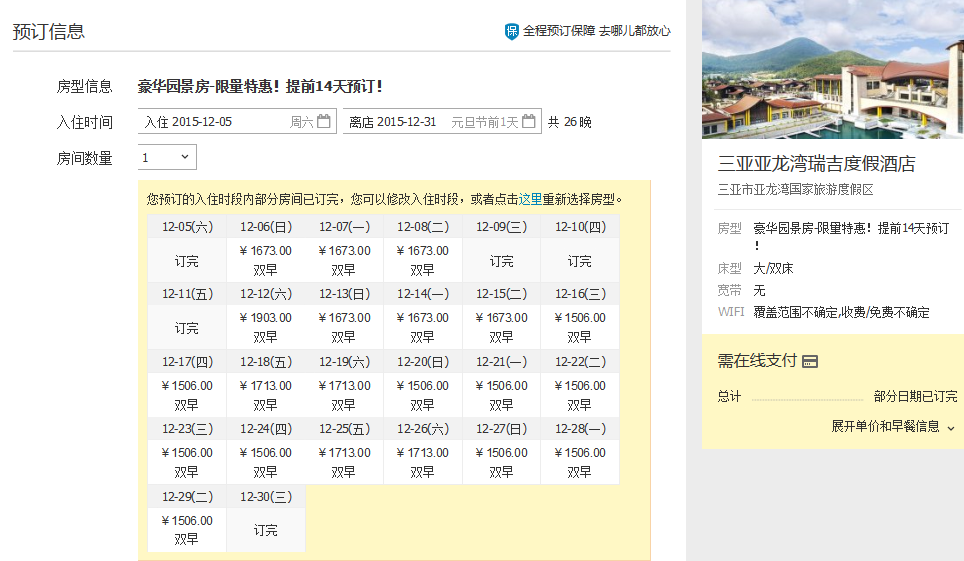Select the 12-18(五) price cell

[x=265, y=395]
